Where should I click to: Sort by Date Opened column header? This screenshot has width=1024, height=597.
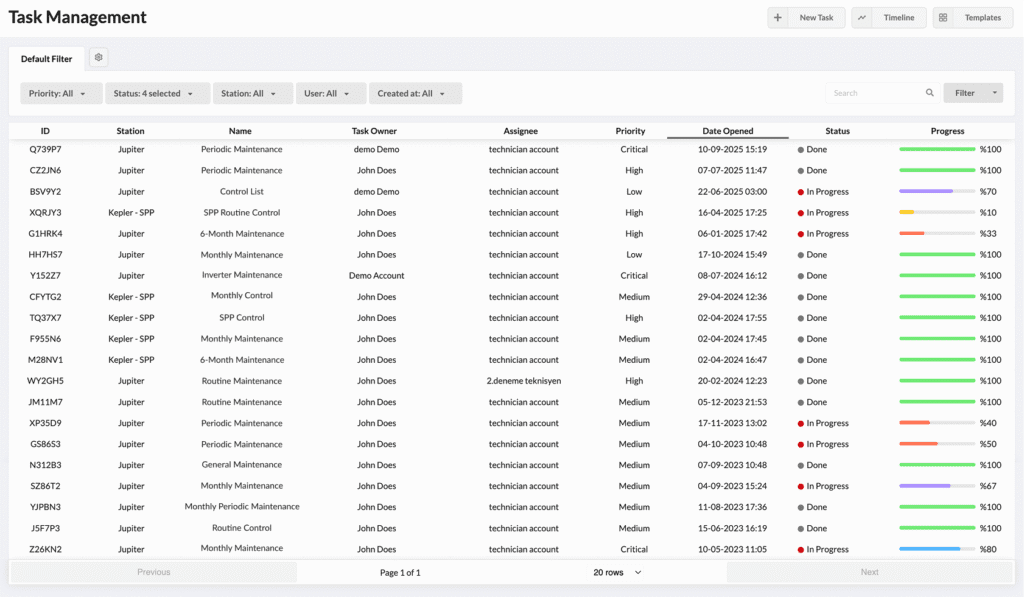pyautogui.click(x=727, y=131)
